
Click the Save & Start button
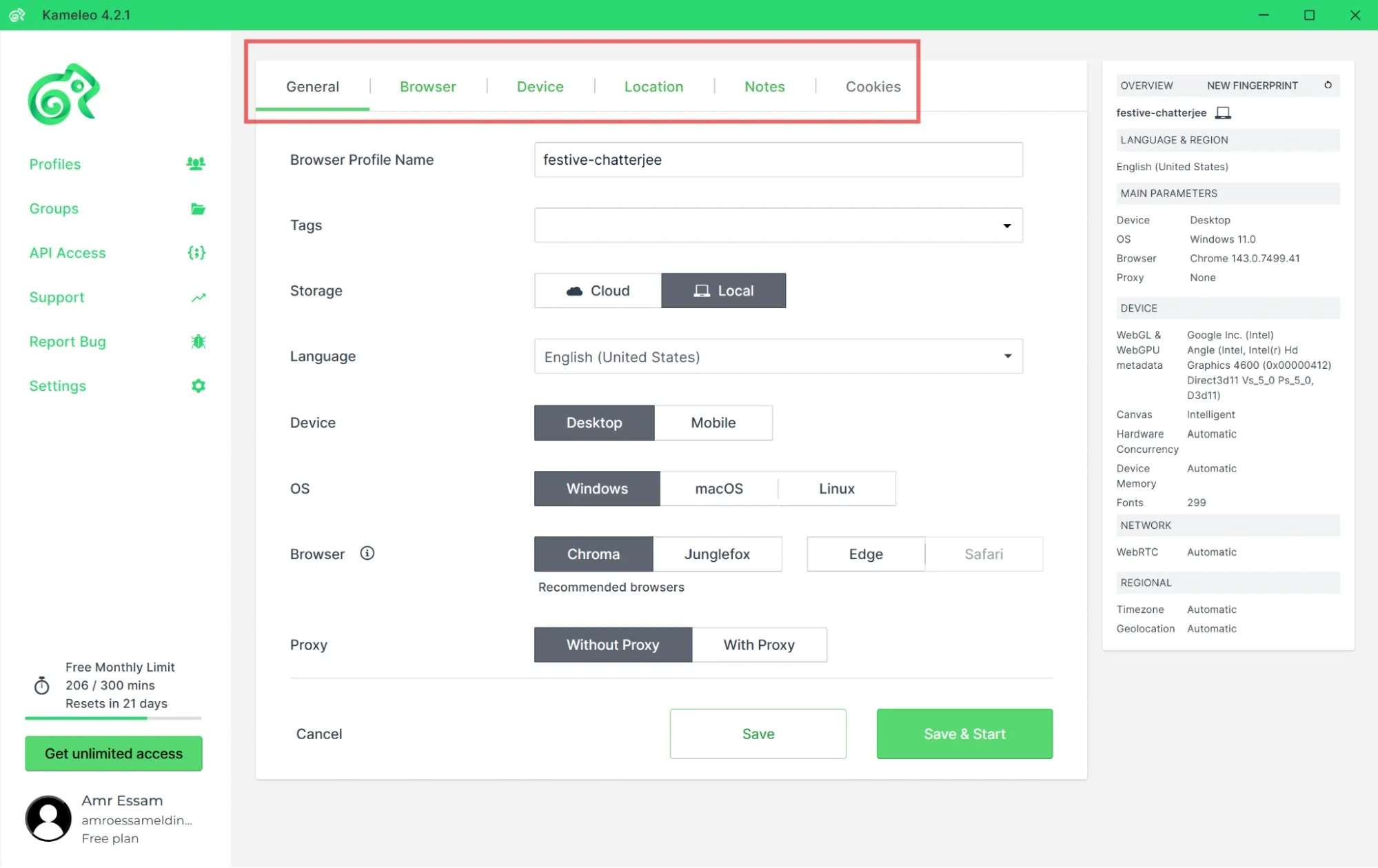964,734
